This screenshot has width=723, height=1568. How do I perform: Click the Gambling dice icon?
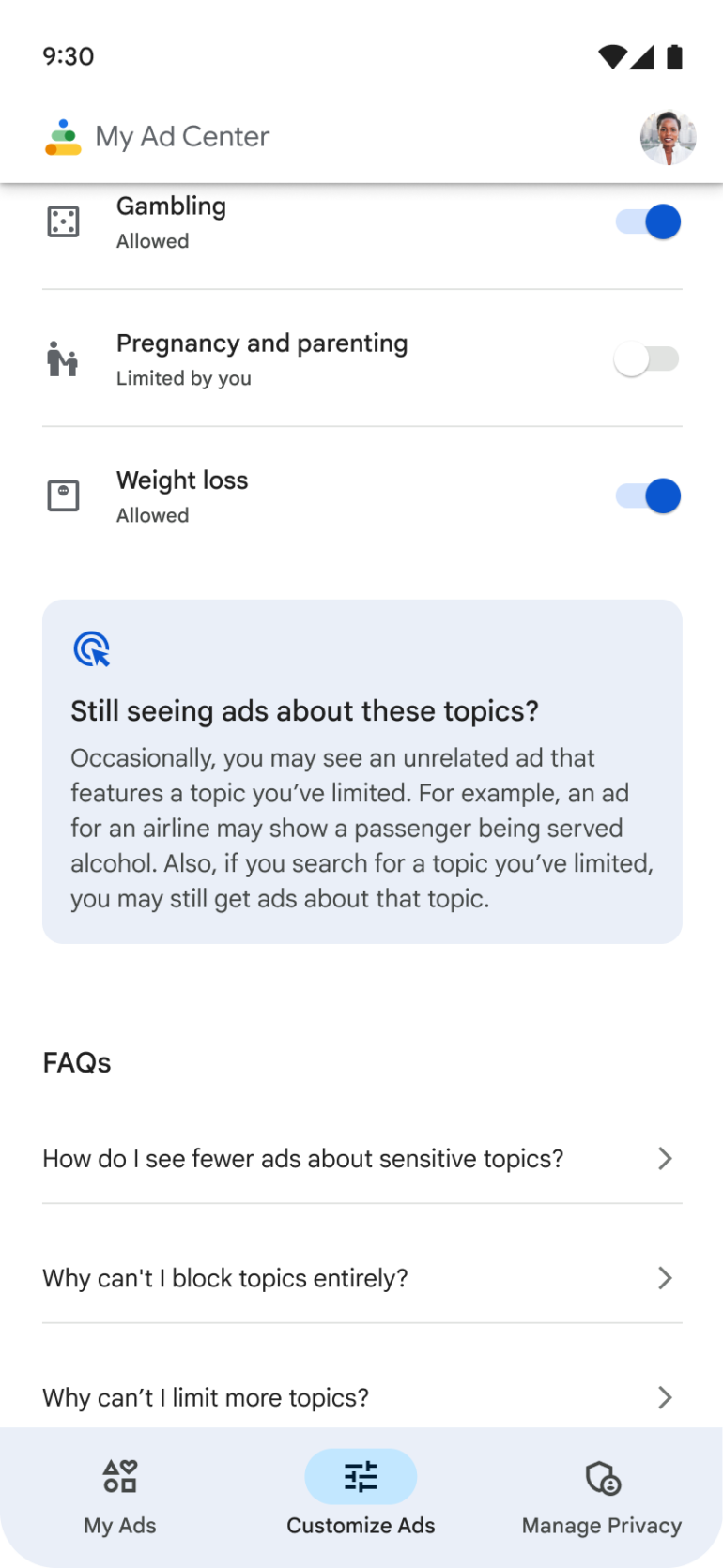[x=62, y=221]
